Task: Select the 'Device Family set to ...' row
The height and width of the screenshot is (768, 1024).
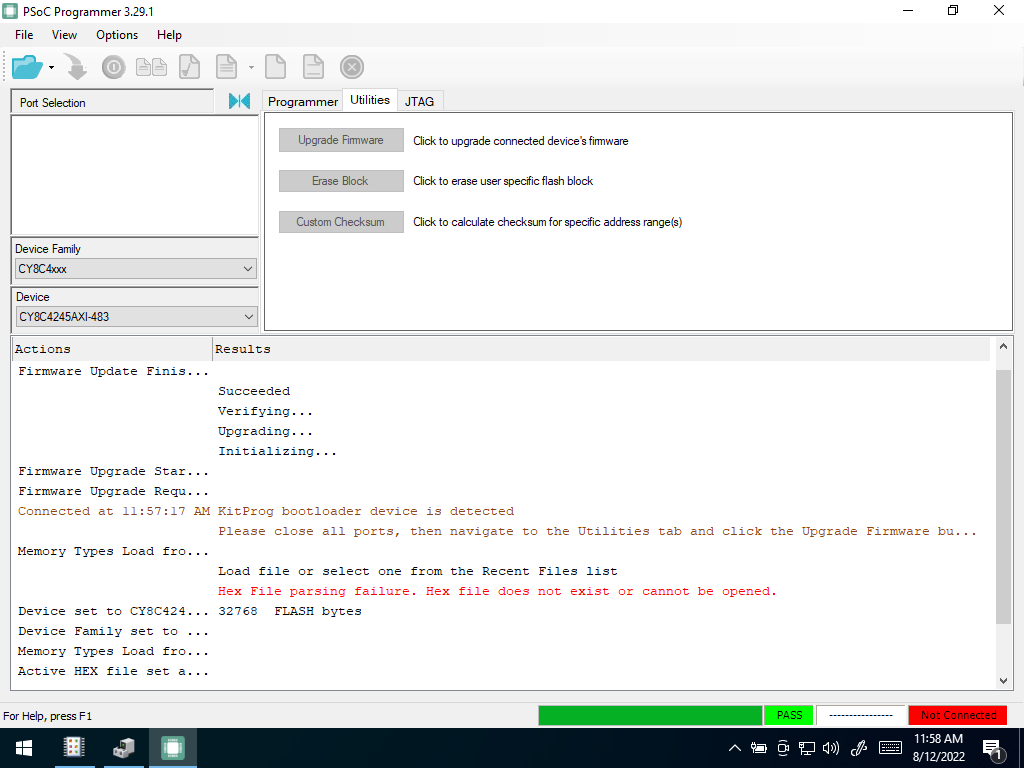Action: [114, 632]
